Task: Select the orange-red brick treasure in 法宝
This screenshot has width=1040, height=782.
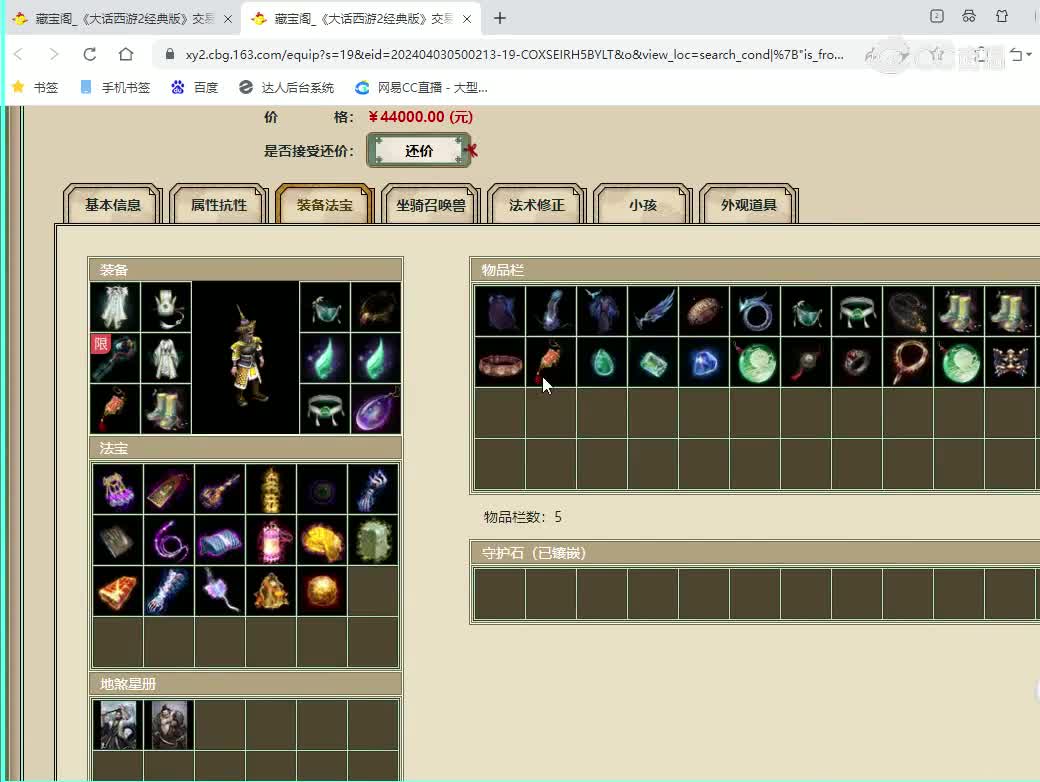Action: tap(118, 592)
